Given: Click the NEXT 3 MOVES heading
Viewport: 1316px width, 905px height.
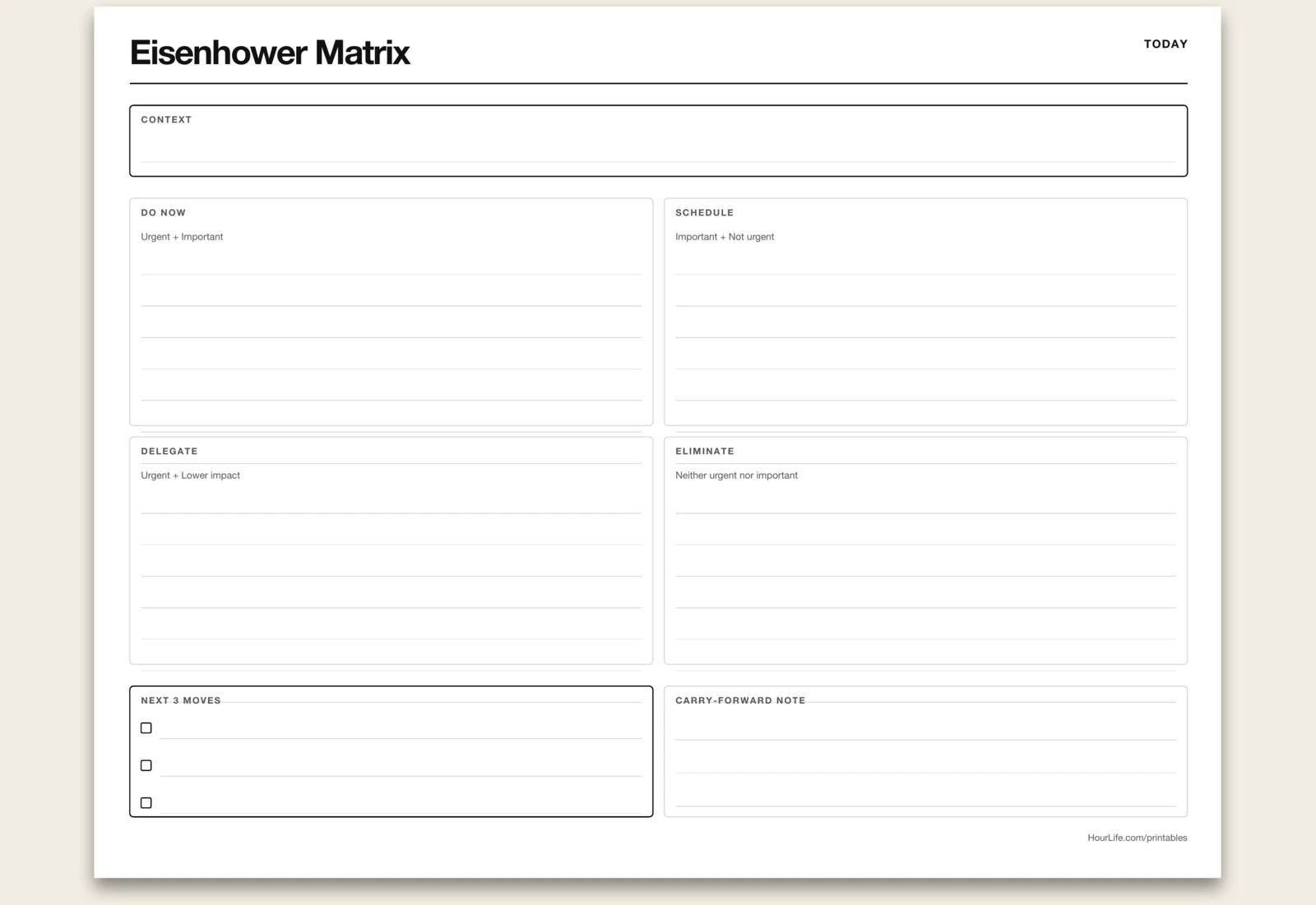Looking at the screenshot, I should tap(180, 700).
